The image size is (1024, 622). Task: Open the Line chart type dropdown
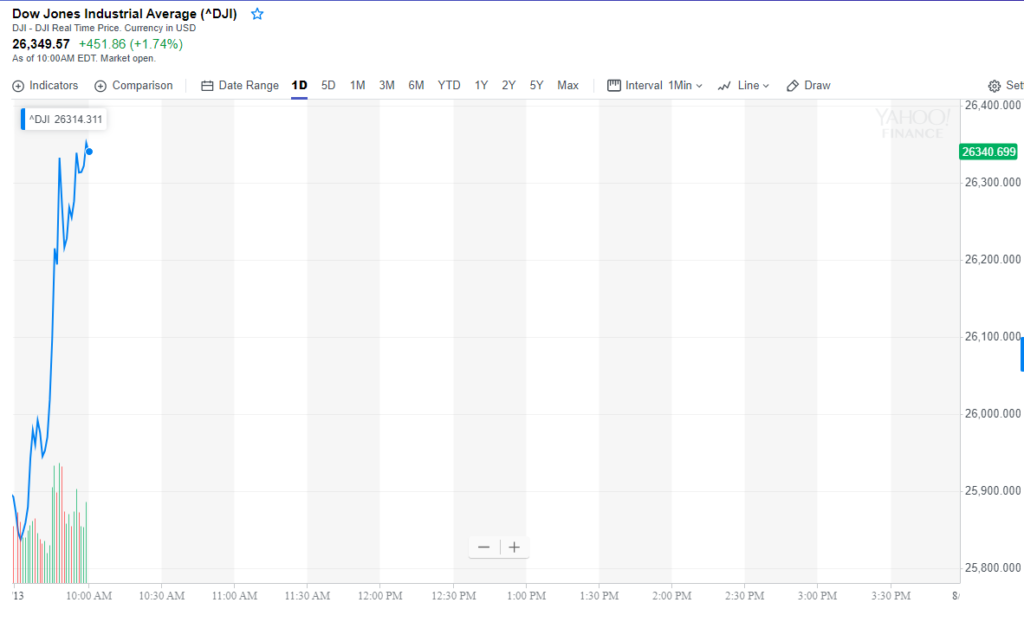743,86
